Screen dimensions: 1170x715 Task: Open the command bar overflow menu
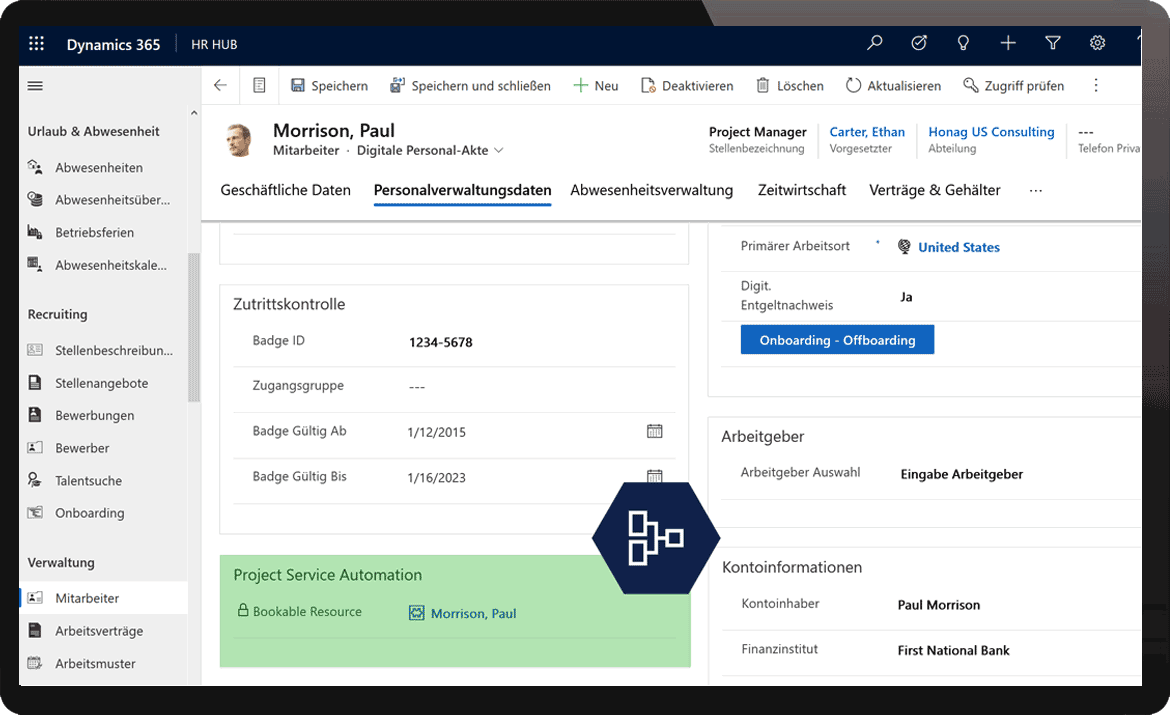point(1096,85)
